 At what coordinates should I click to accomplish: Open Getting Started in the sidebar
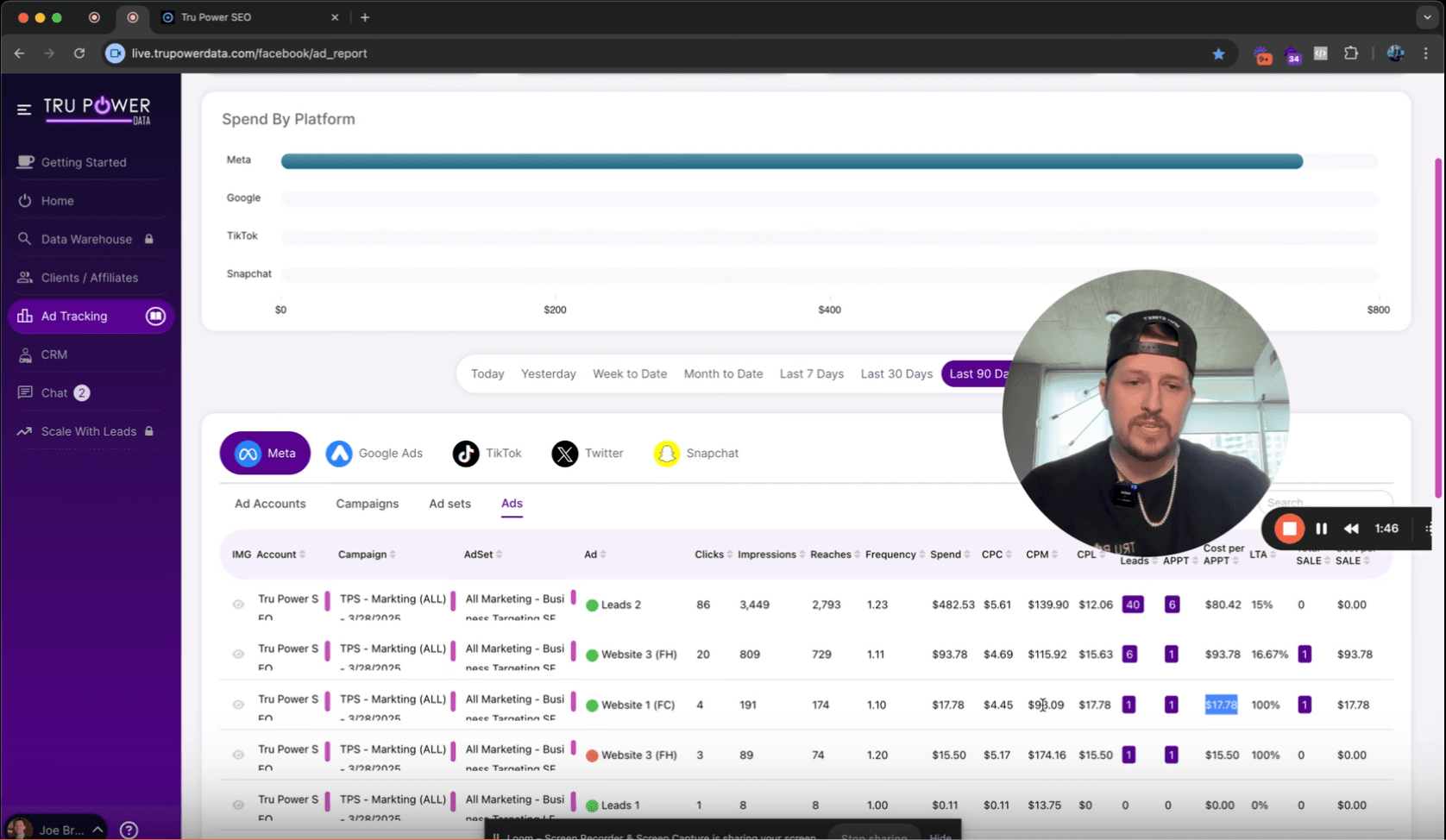[84, 162]
